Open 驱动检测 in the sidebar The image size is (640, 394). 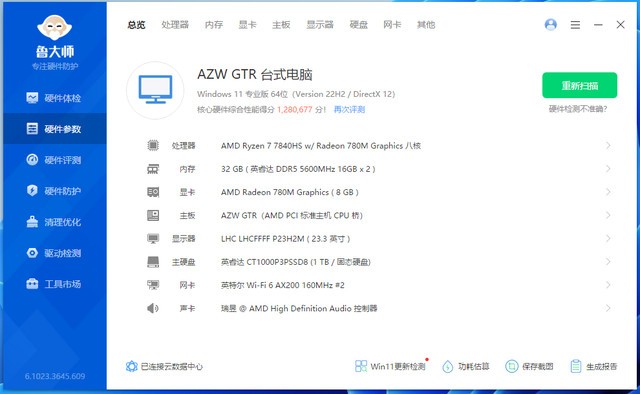[55, 253]
